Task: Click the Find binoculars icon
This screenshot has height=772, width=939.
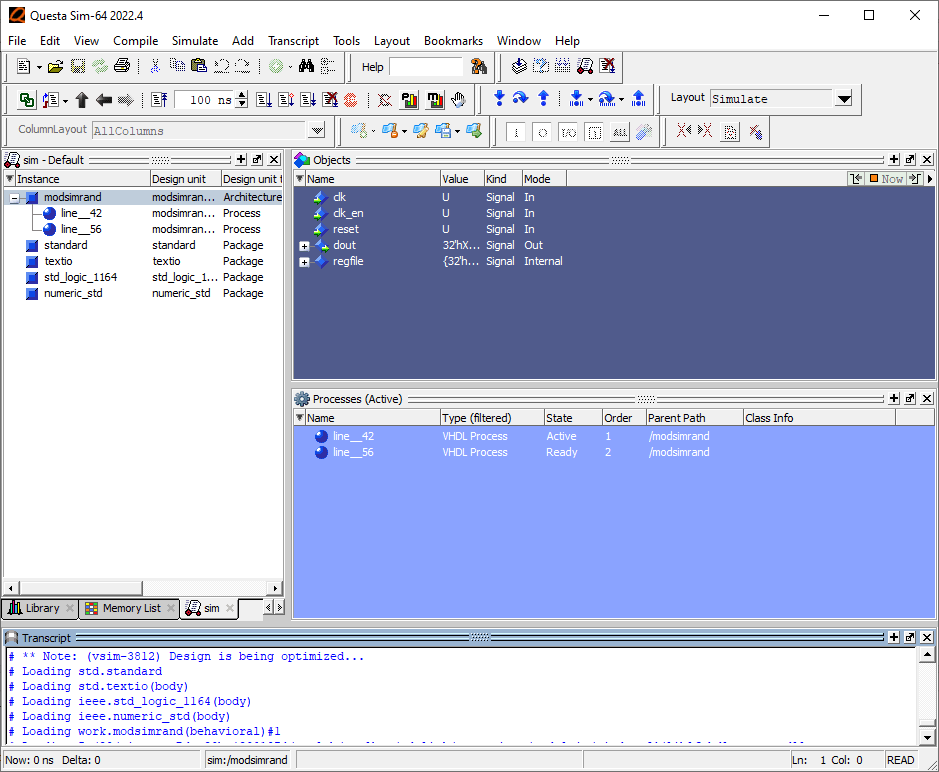Action: pyautogui.click(x=306, y=67)
